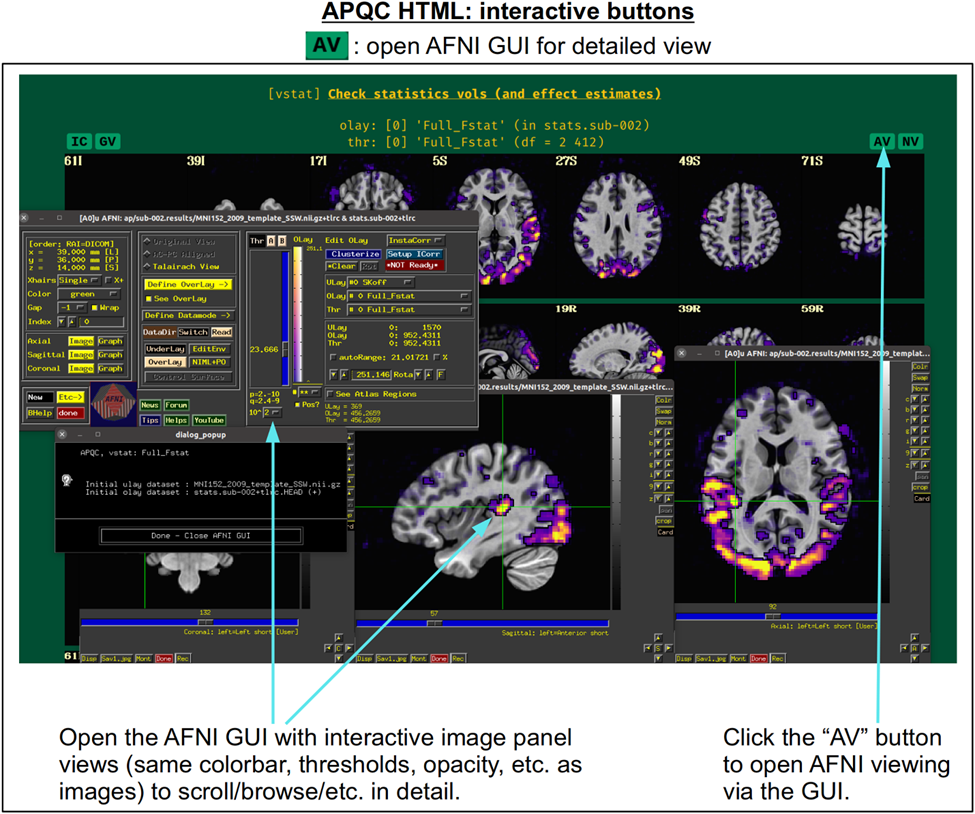
Task: Toggle the Wrap checkbox
Action: coord(95,308)
